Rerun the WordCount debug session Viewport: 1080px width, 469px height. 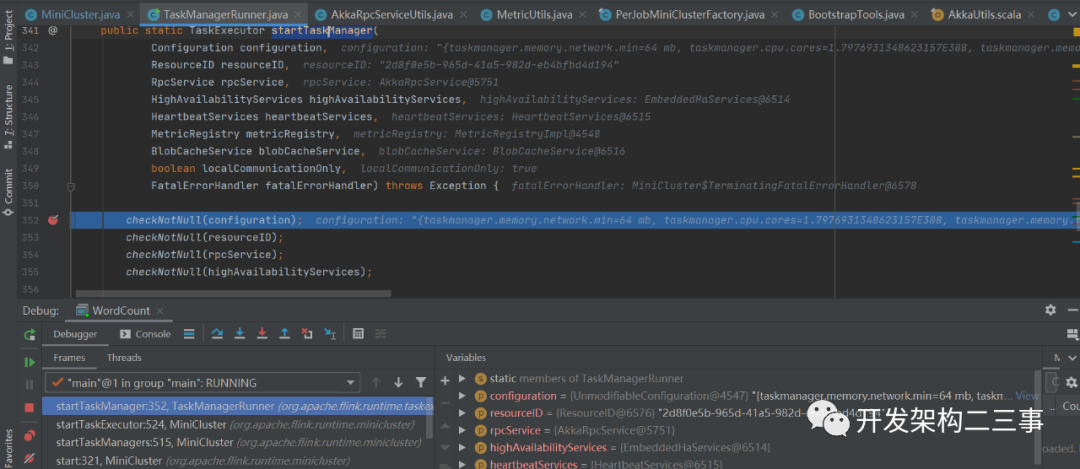coord(29,335)
